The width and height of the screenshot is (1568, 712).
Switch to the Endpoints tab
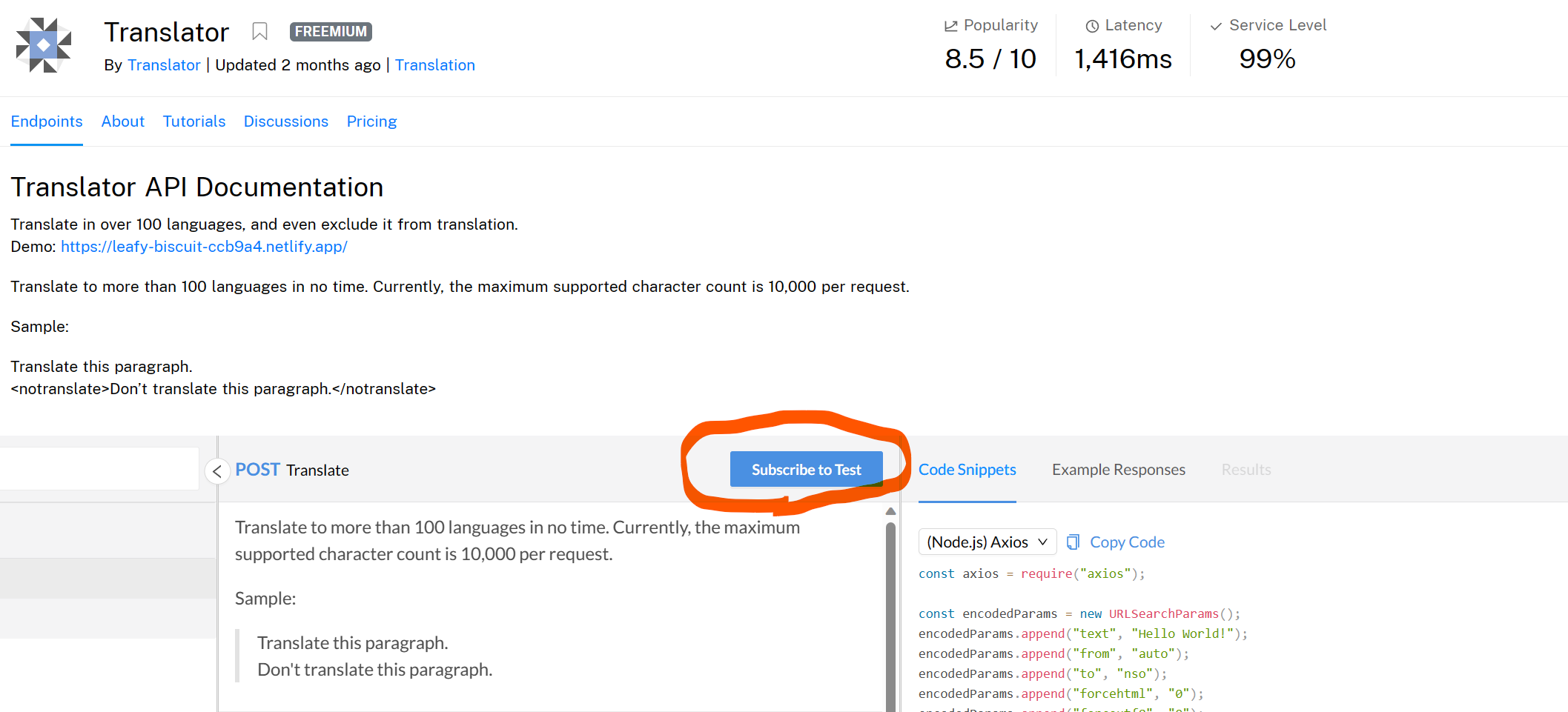pyautogui.click(x=47, y=122)
